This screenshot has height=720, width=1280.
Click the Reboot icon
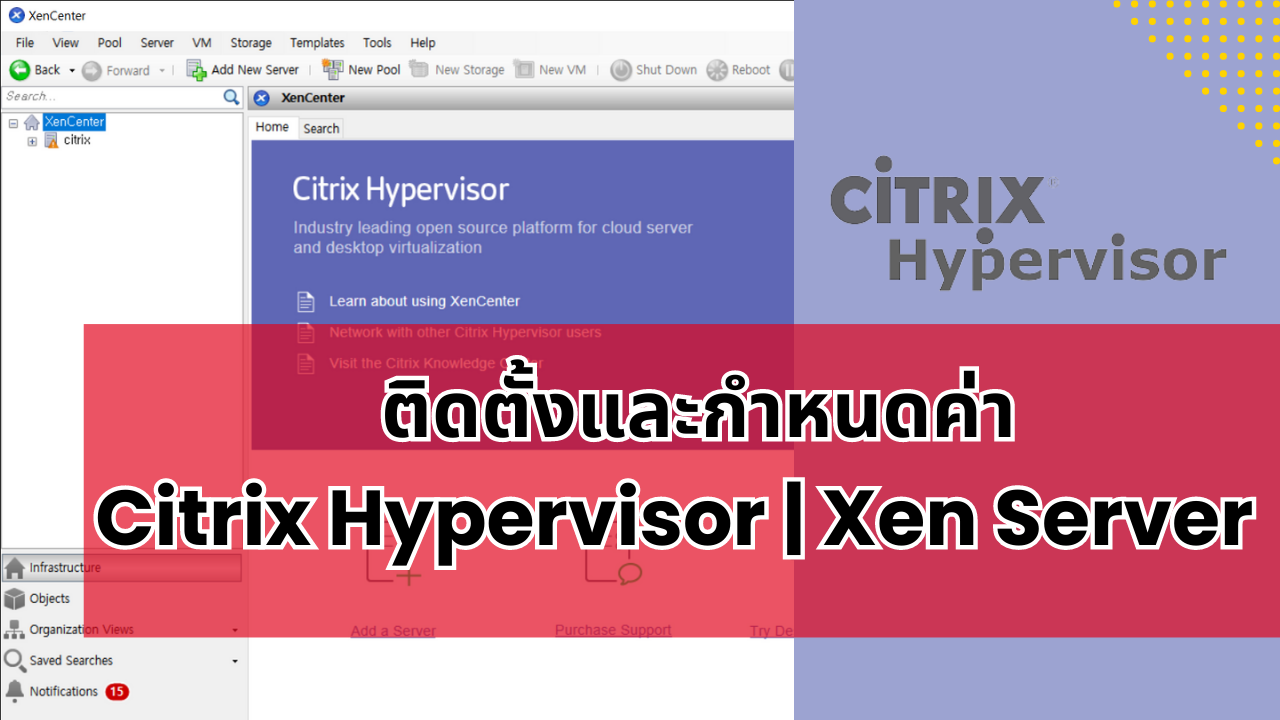(x=717, y=70)
